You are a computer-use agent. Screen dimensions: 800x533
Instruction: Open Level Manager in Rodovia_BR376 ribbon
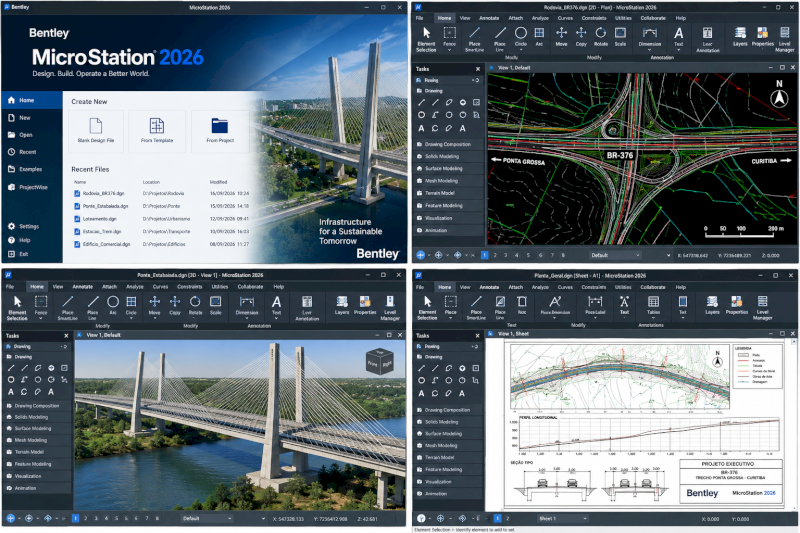coord(785,39)
